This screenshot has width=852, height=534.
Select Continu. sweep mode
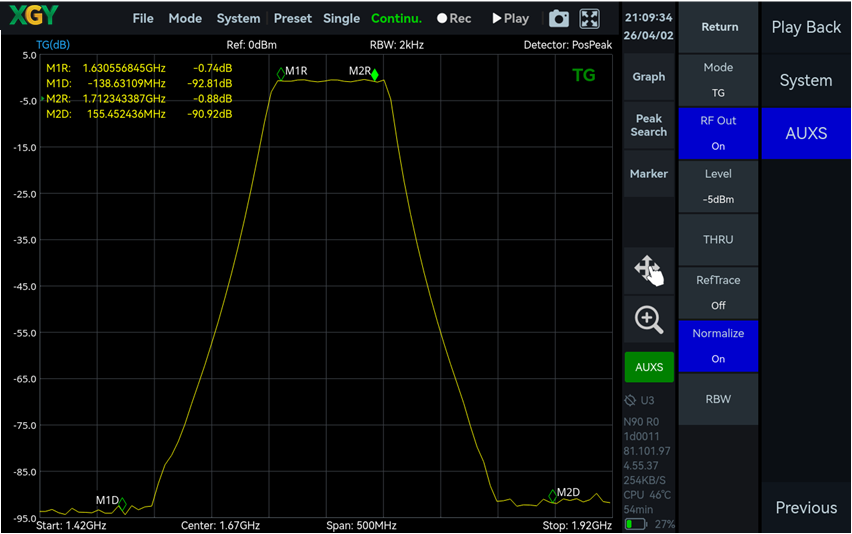pyautogui.click(x=396, y=18)
